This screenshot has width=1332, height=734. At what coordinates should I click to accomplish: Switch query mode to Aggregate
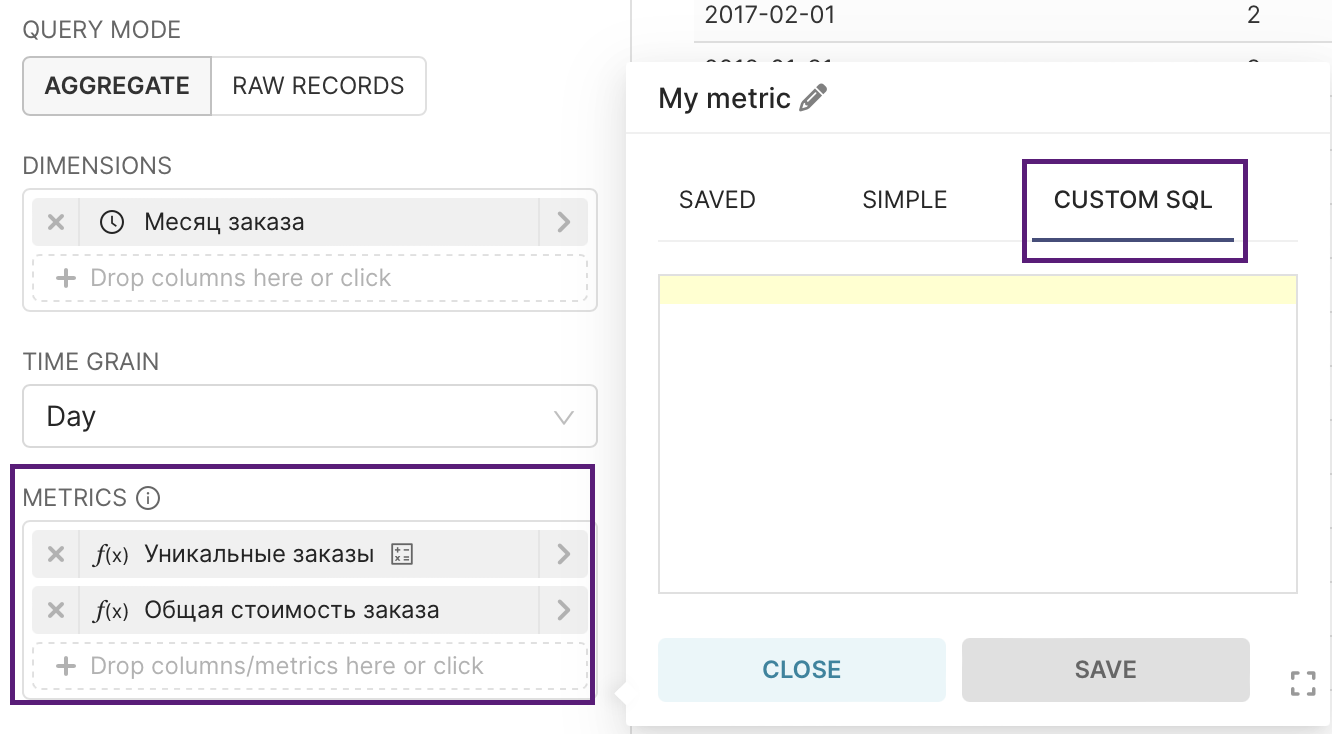coord(117,86)
